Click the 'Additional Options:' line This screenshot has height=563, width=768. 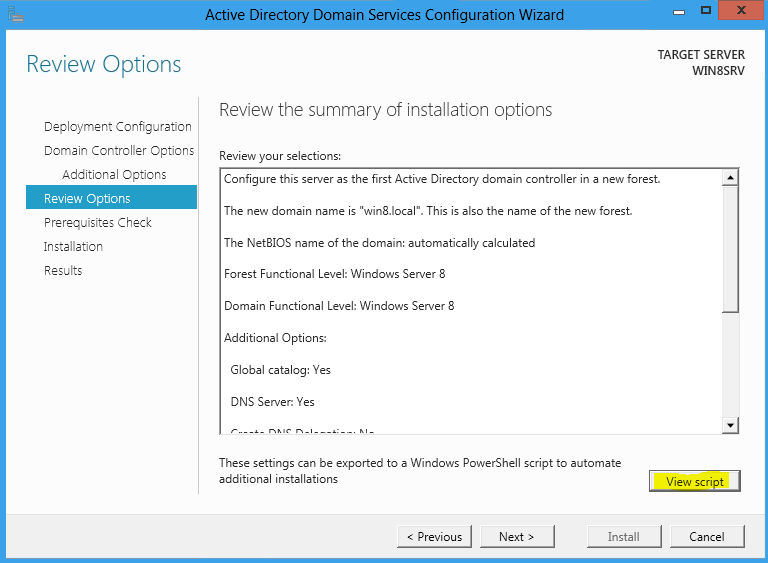275,338
